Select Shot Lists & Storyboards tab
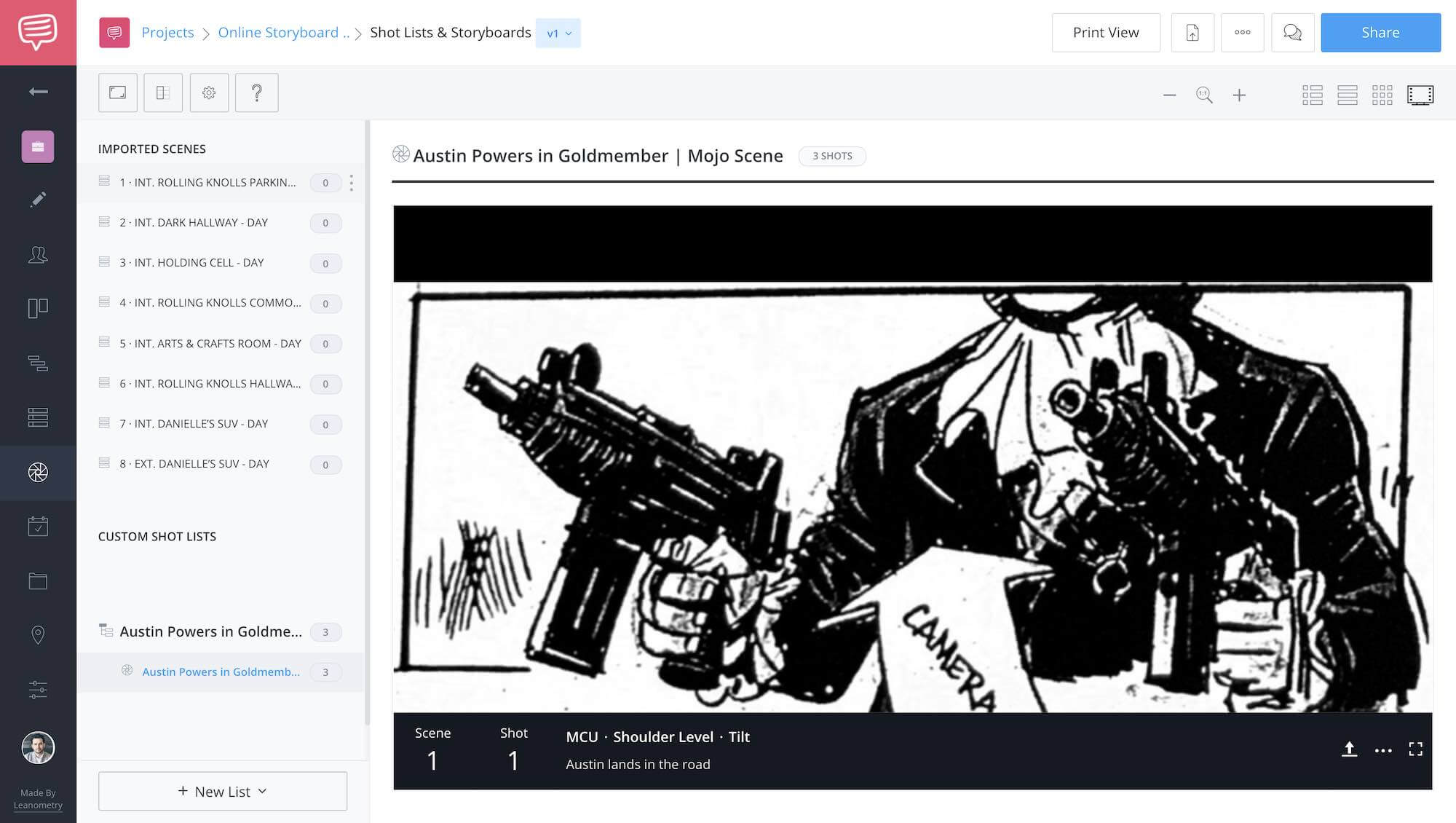 (x=450, y=32)
